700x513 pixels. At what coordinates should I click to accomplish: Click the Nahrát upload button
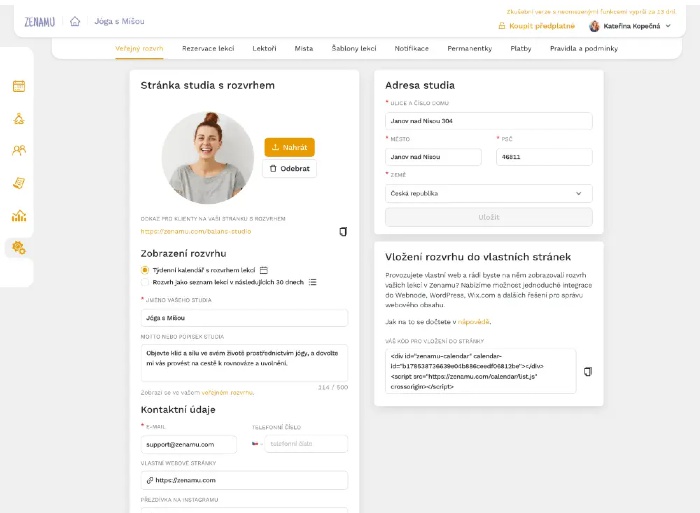click(289, 147)
